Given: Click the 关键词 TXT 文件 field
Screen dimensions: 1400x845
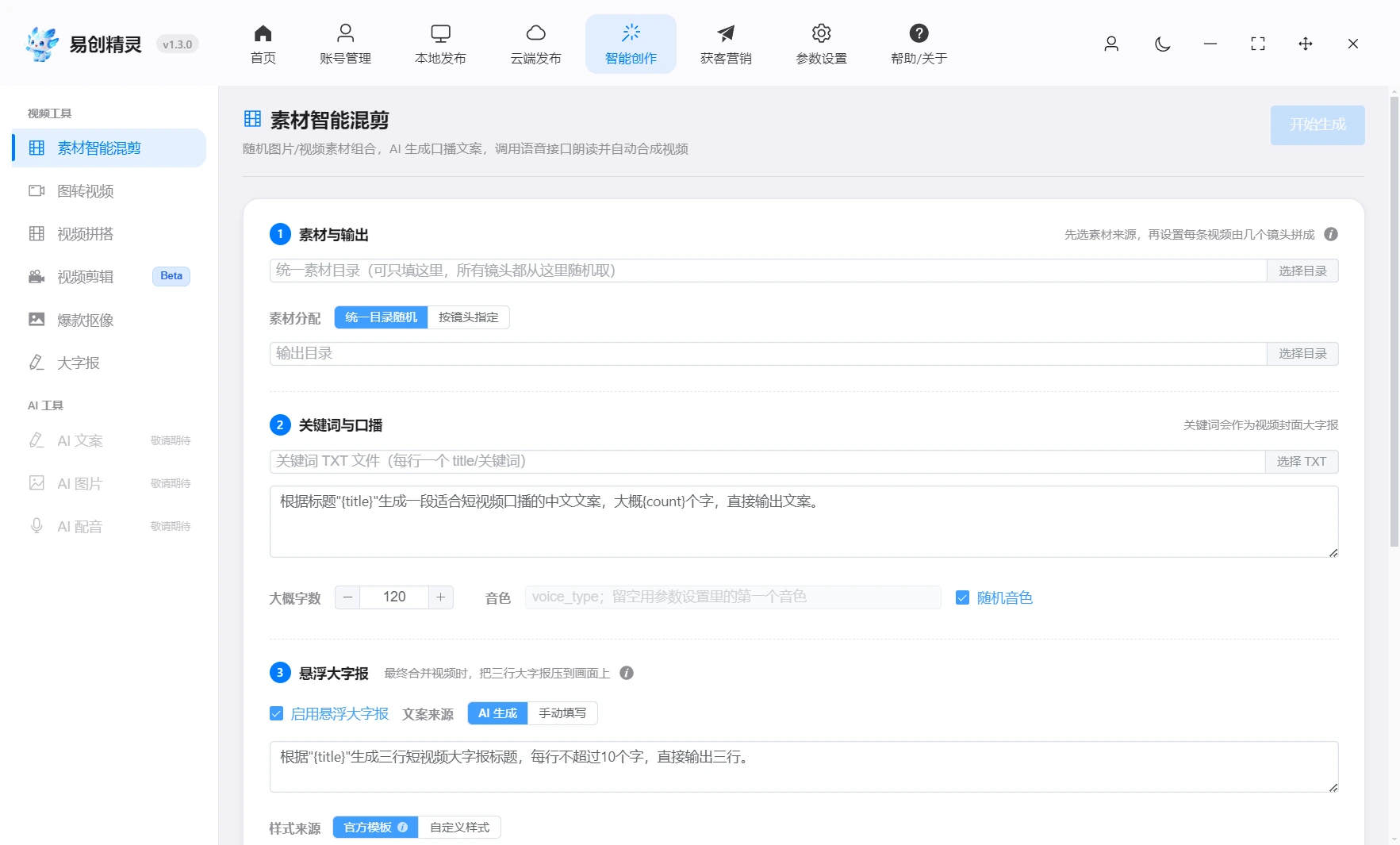Looking at the screenshot, I should point(767,461).
